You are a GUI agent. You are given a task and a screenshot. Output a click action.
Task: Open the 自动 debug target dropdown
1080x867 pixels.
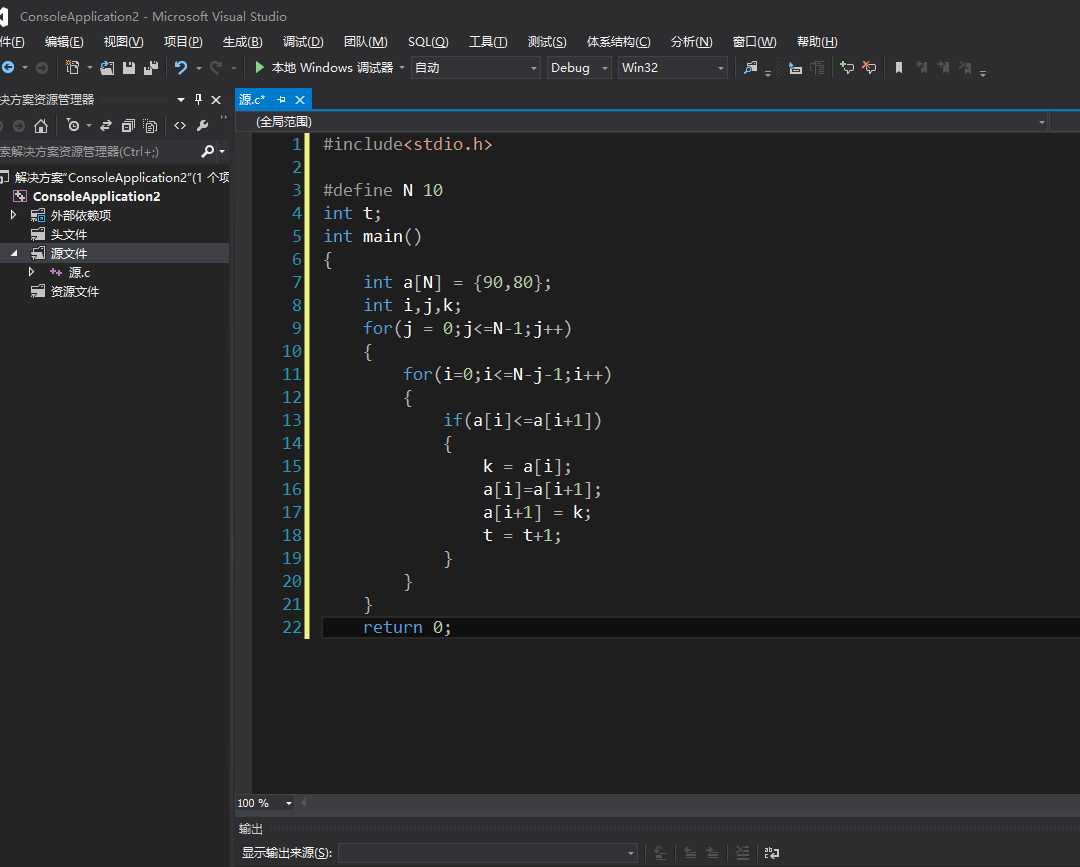tap(534, 68)
